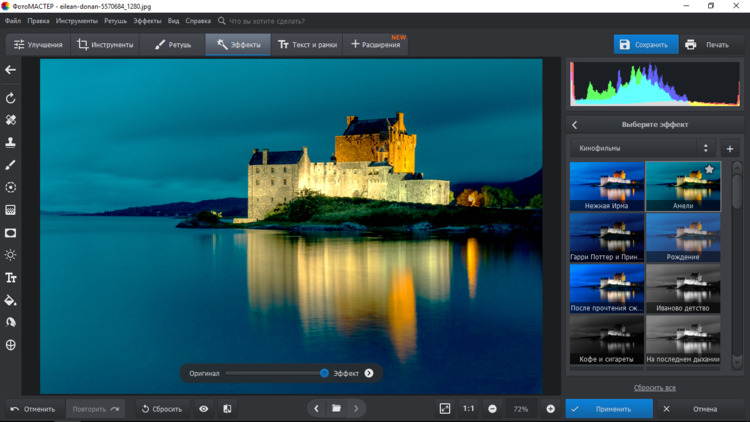
Task: Select the paint bucket fill tool
Action: click(x=11, y=300)
